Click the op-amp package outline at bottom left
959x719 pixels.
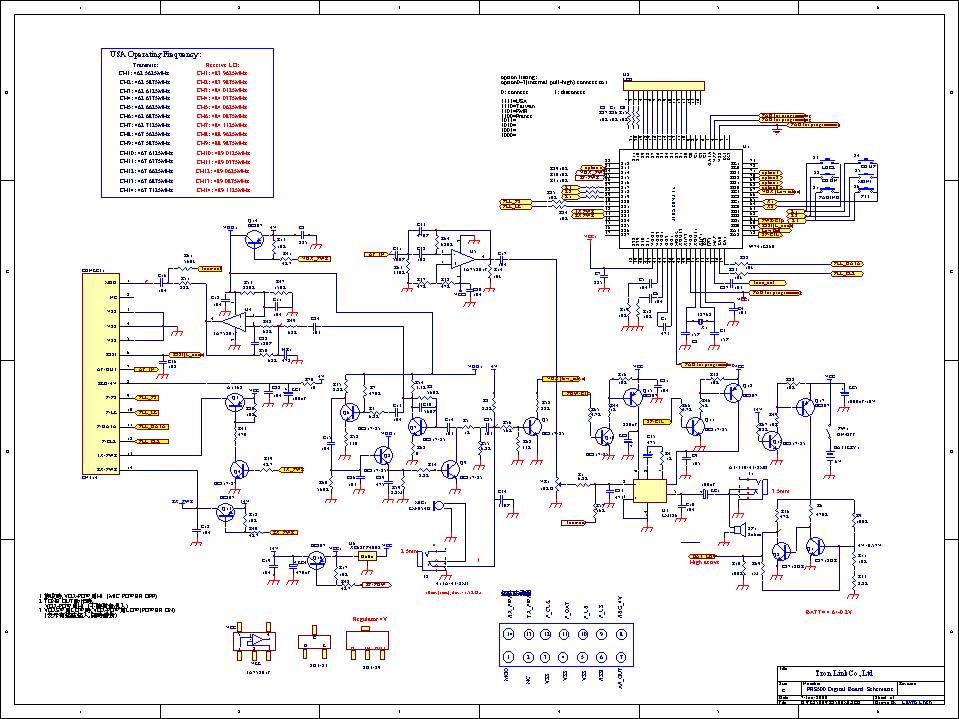257,640
